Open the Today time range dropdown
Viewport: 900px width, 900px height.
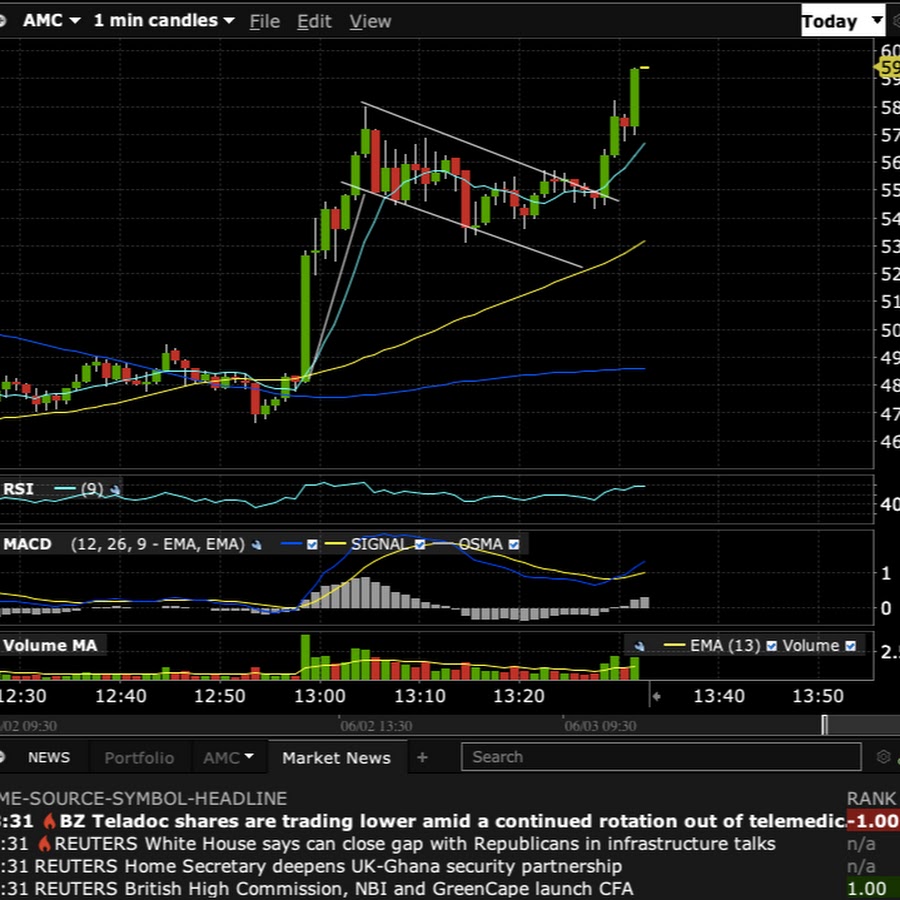click(842, 21)
